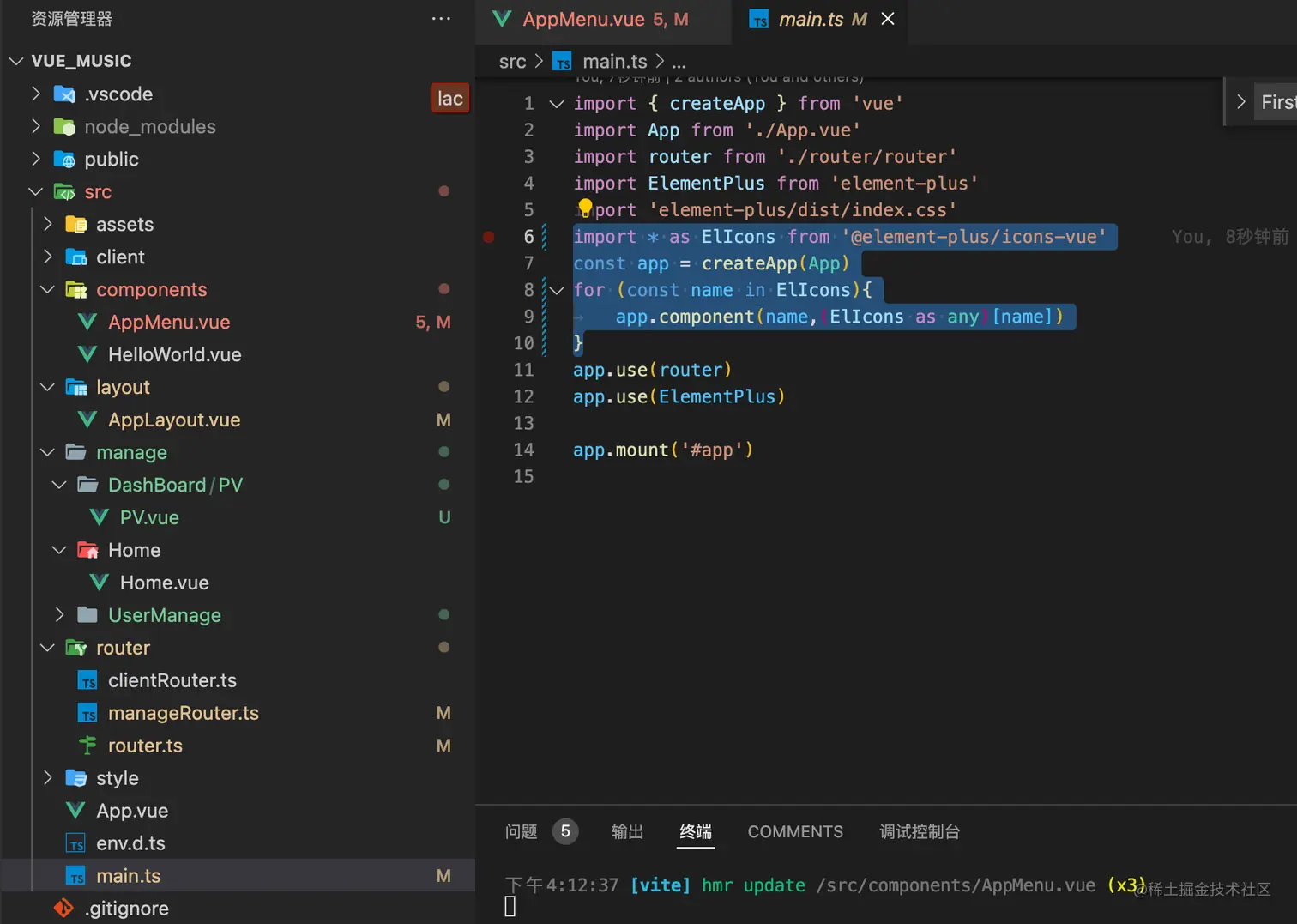Select the manage folder

tap(131, 452)
